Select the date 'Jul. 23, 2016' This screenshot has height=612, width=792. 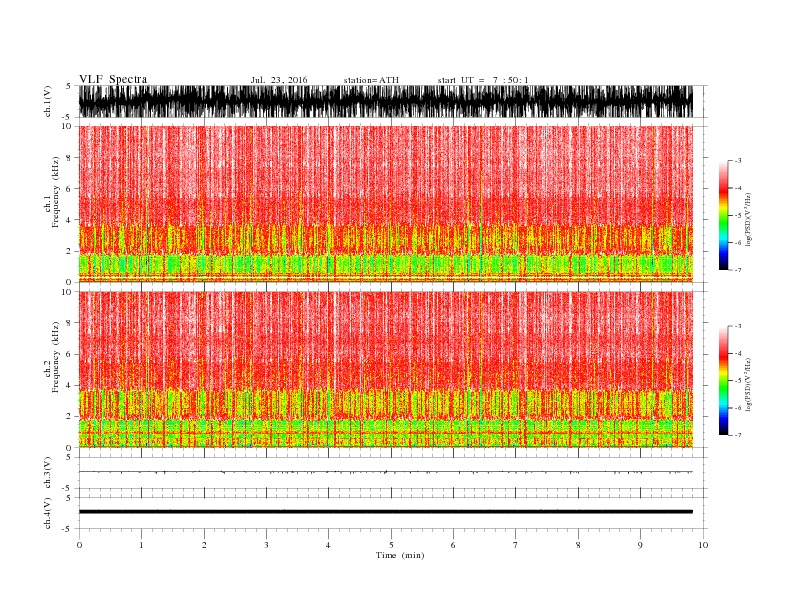tap(279, 80)
